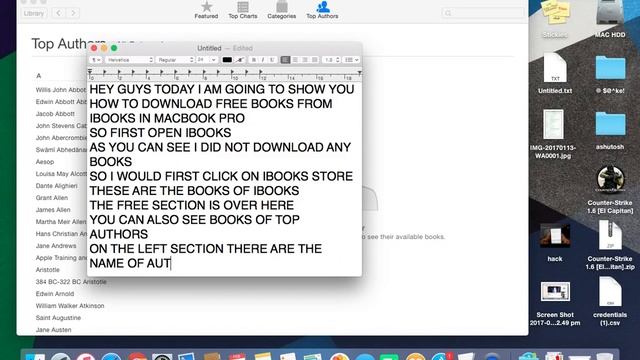640x360 pixels.
Task: Open the text background color swatch
Action: [240, 60]
